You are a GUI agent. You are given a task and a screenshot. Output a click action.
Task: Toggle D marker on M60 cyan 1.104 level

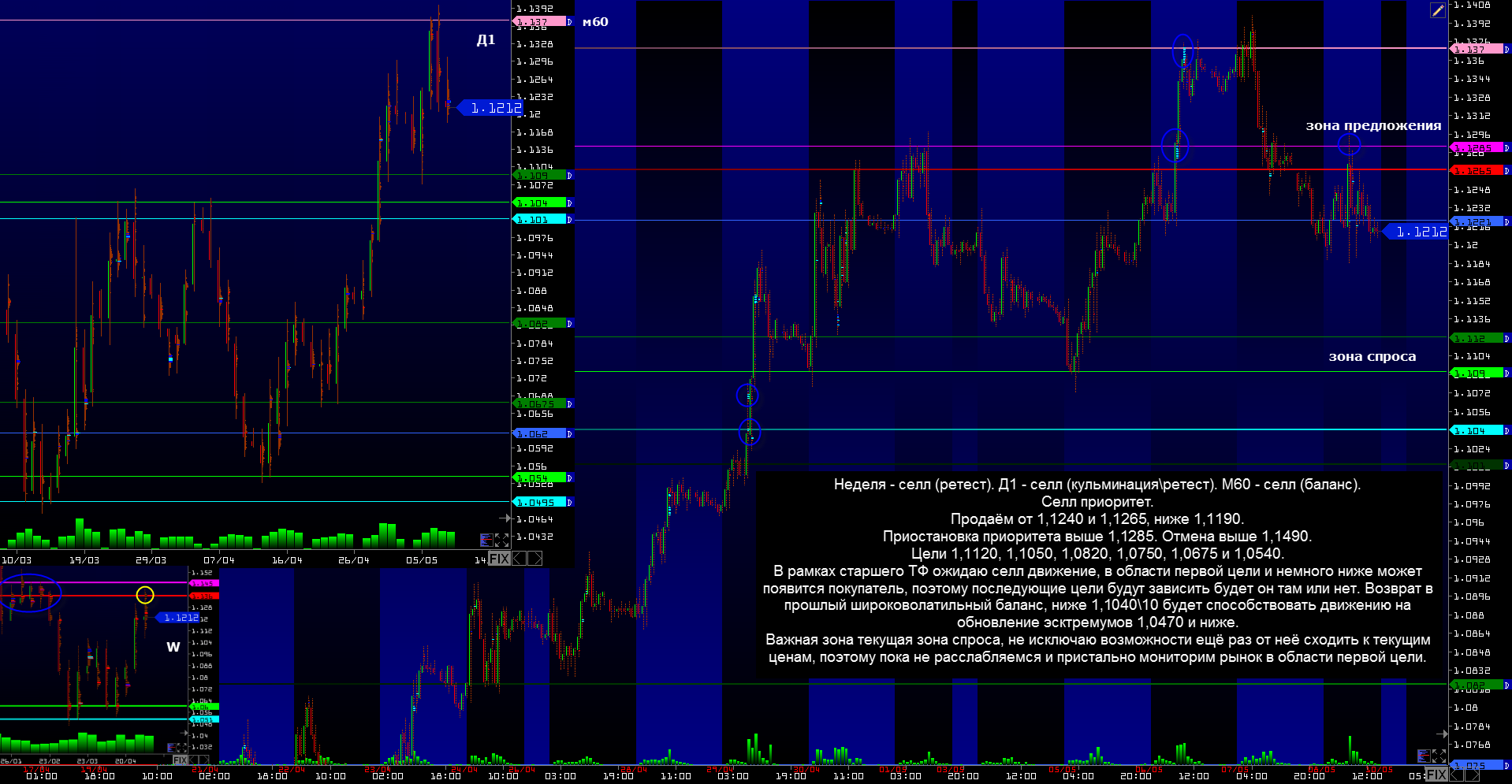[1506, 431]
